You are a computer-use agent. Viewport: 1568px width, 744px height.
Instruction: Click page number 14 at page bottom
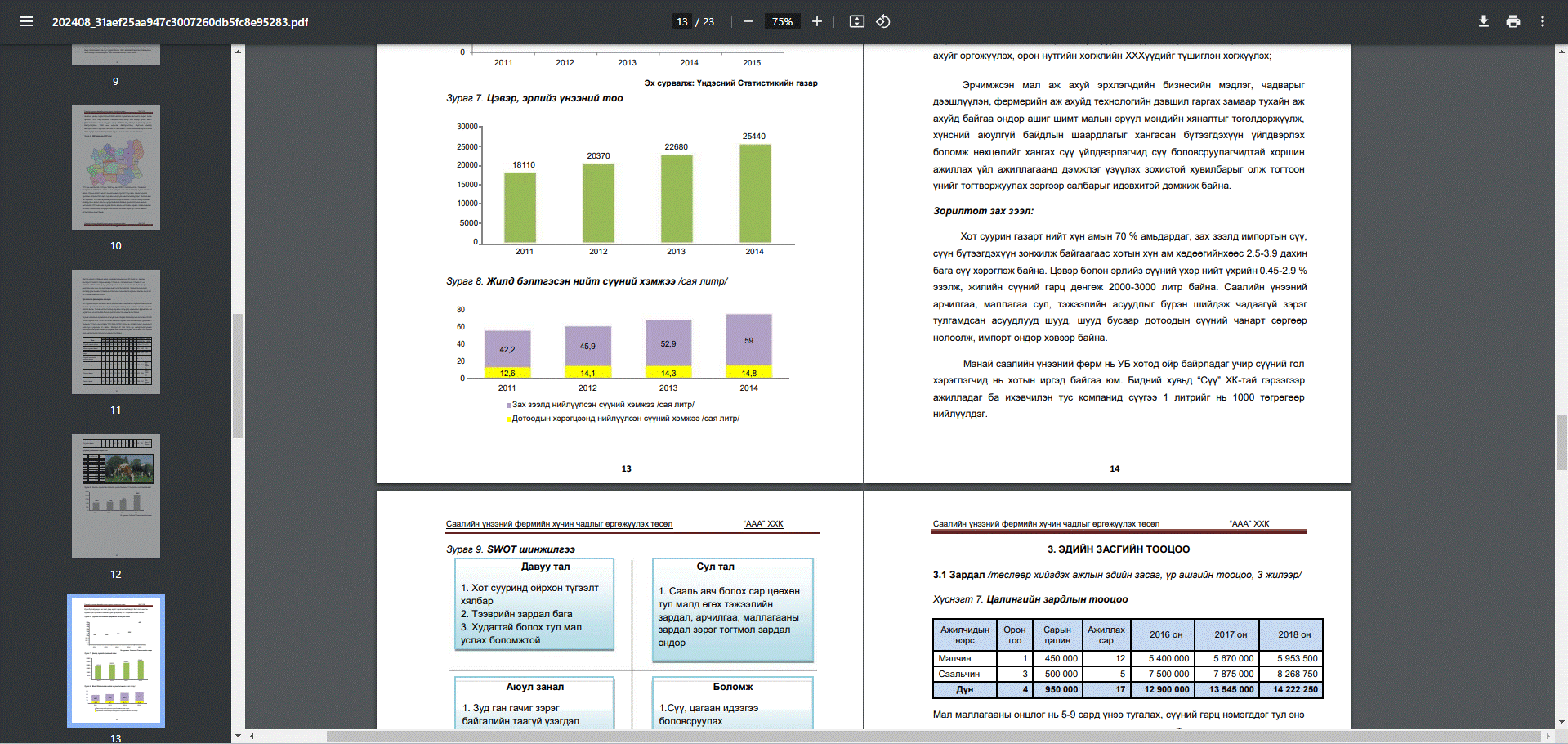click(x=1115, y=468)
